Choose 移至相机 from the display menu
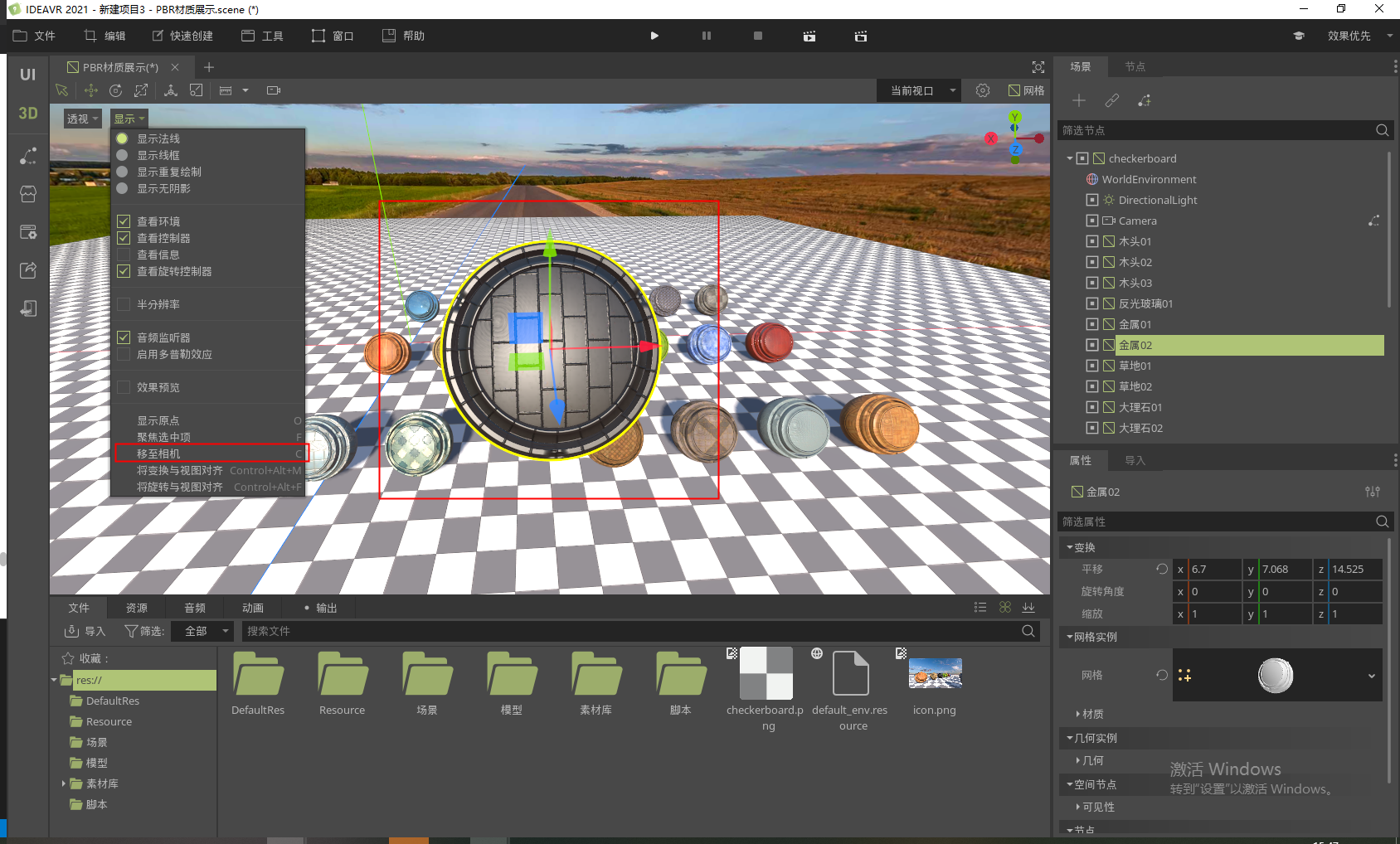This screenshot has width=1400, height=844. pos(159,454)
